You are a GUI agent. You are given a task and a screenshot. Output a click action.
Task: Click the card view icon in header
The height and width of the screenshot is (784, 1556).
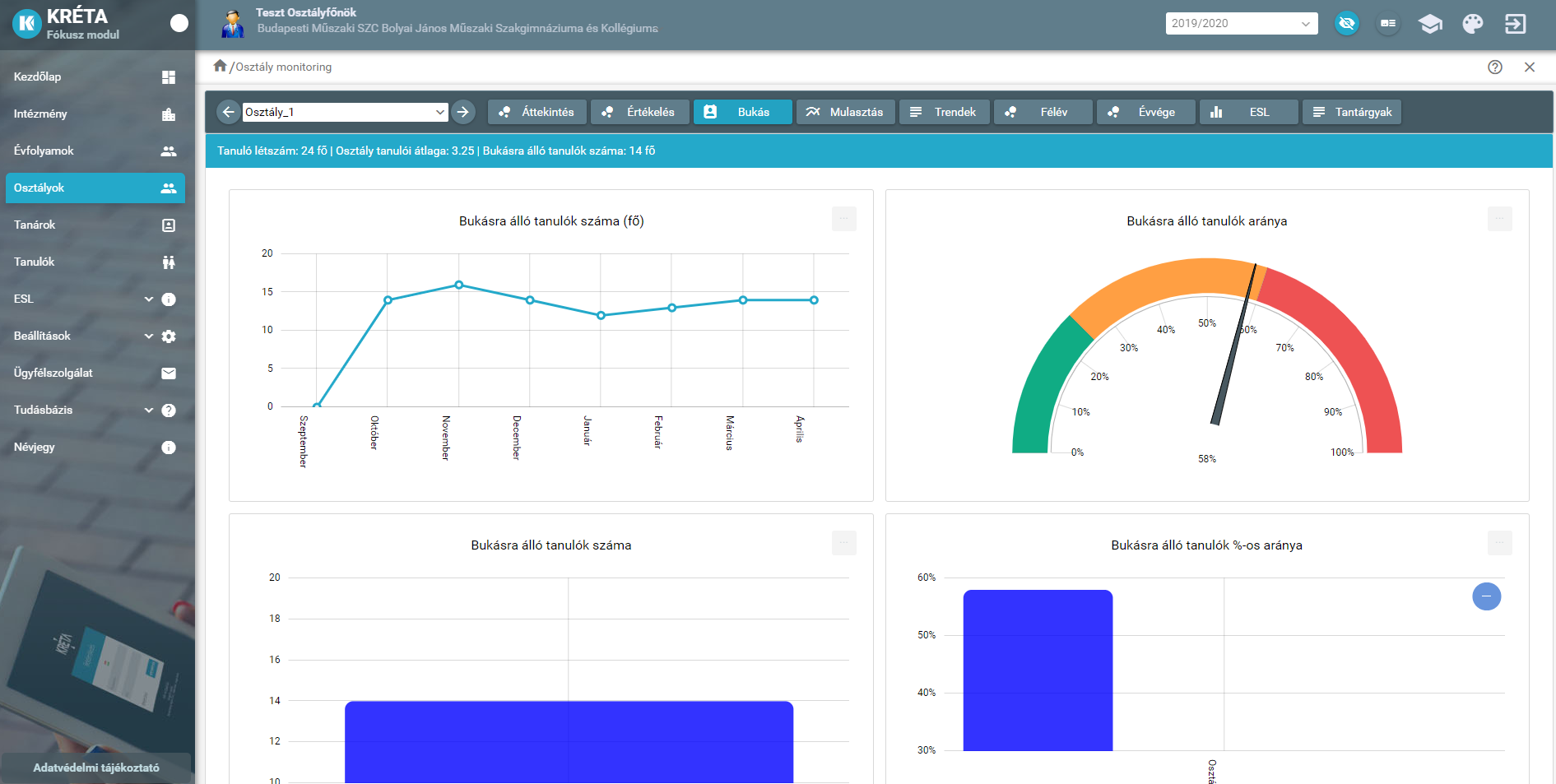pyautogui.click(x=1388, y=23)
